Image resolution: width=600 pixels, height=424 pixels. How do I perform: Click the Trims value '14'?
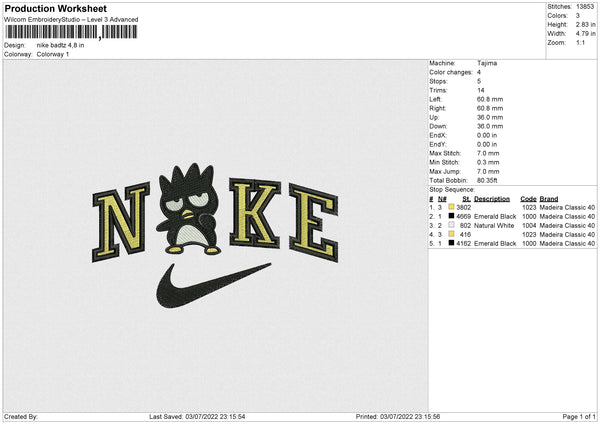(481, 90)
